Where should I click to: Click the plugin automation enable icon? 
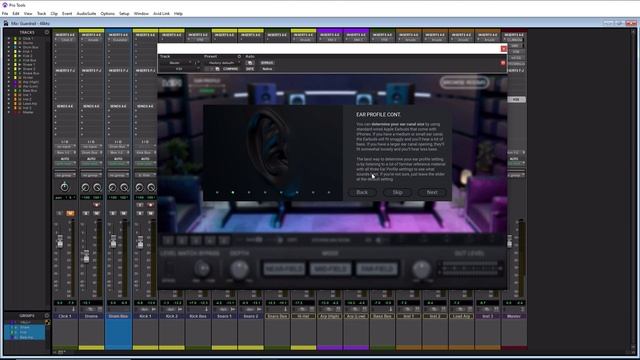tap(250, 63)
